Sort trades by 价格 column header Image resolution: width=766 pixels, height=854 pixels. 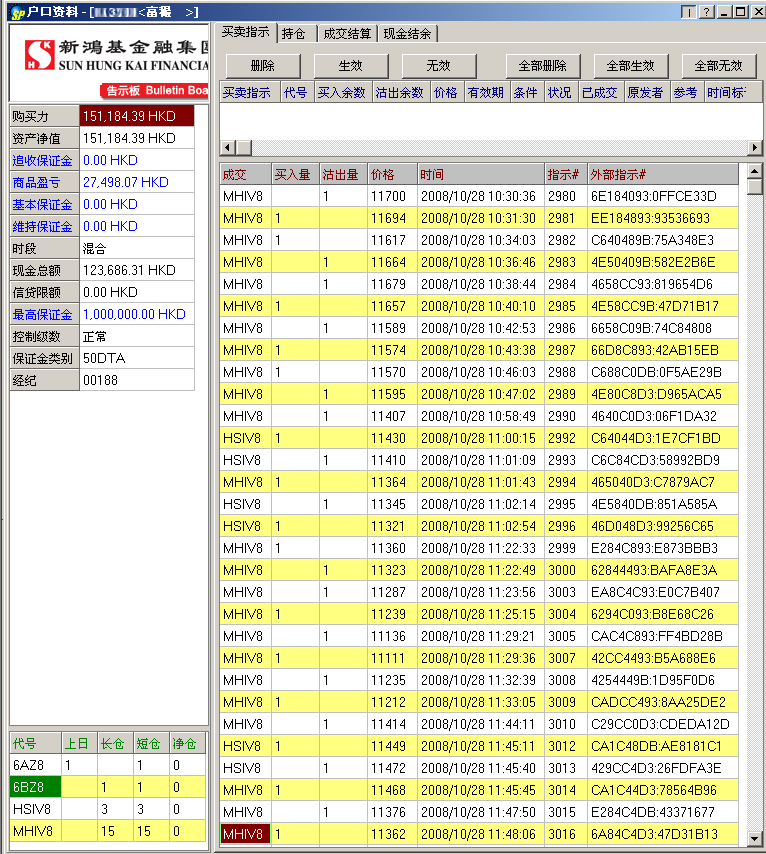pos(382,174)
